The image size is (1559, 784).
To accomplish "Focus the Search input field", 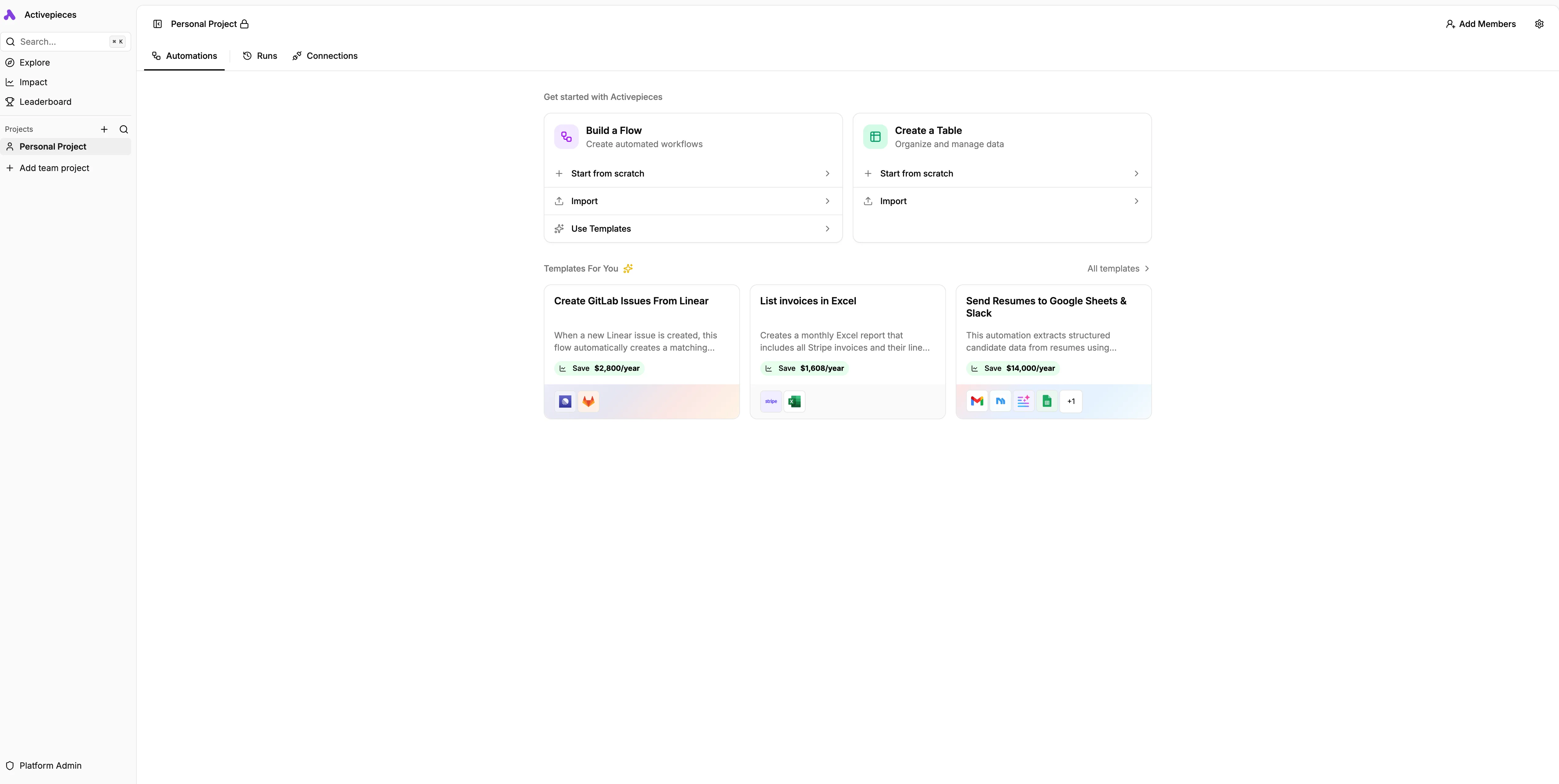I will tap(65, 42).
